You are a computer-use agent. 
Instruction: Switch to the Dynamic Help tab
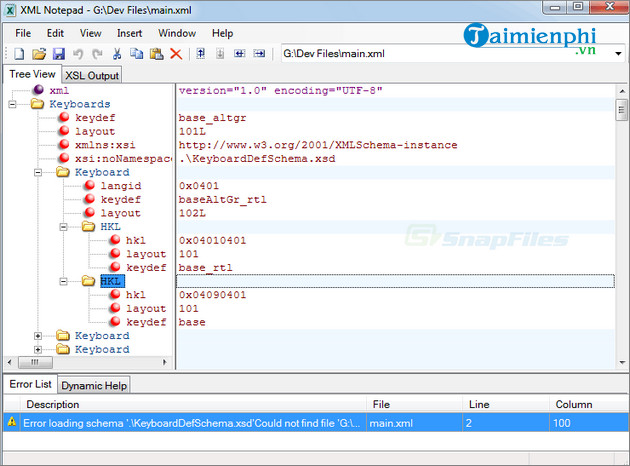(94, 386)
